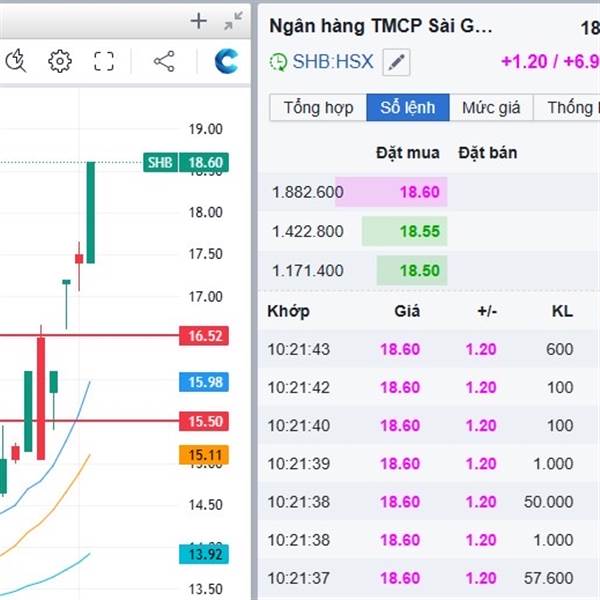Click the cyan 13.92 indicator label
600x600 pixels.
[x=204, y=554]
